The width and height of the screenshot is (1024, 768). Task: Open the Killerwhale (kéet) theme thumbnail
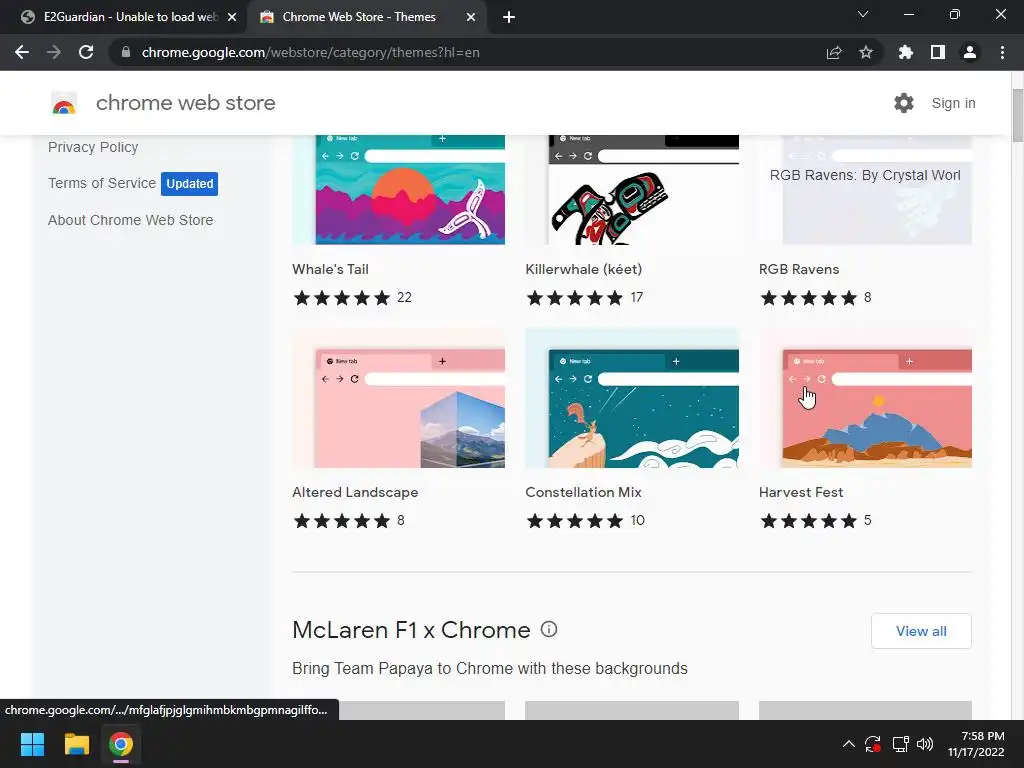632,189
